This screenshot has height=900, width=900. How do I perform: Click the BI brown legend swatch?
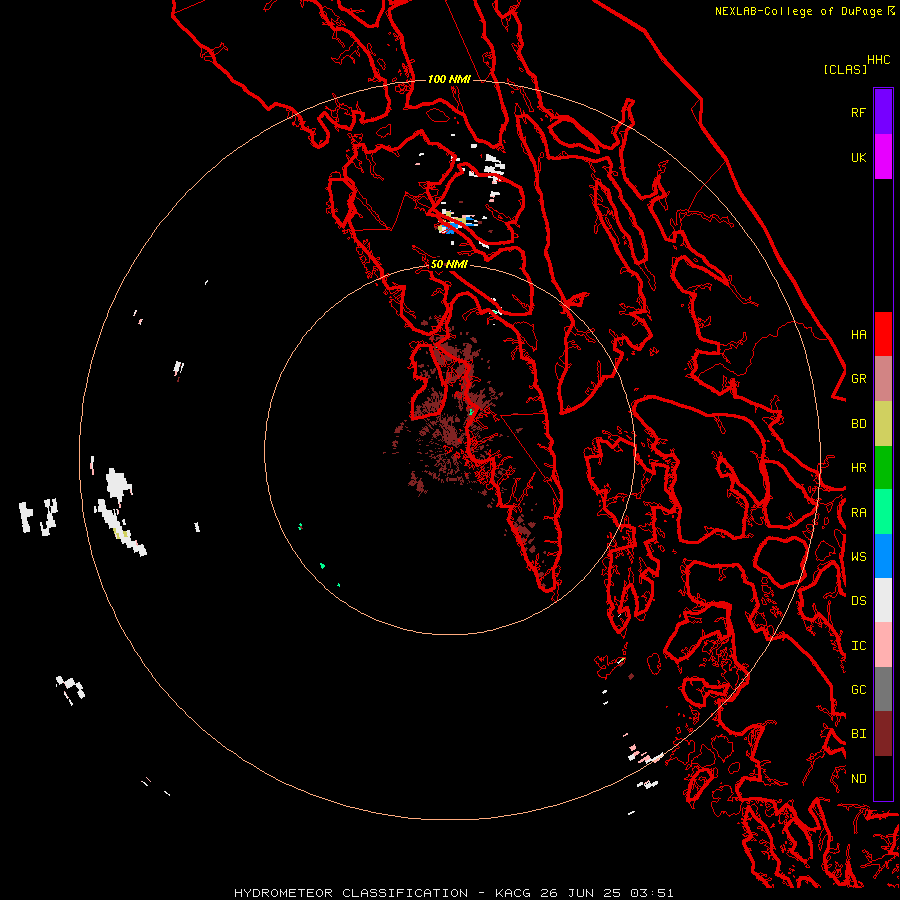[x=883, y=734]
